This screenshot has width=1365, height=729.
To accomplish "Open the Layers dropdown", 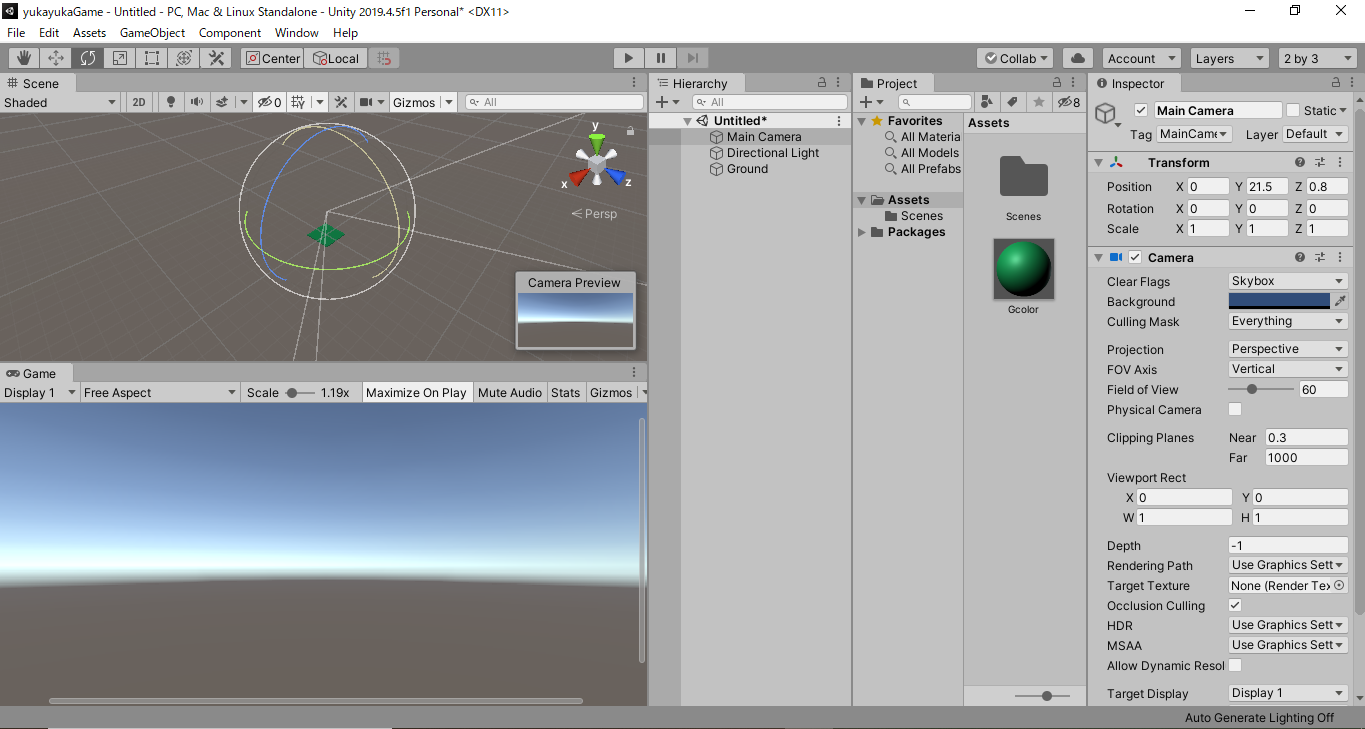I will click(1228, 58).
